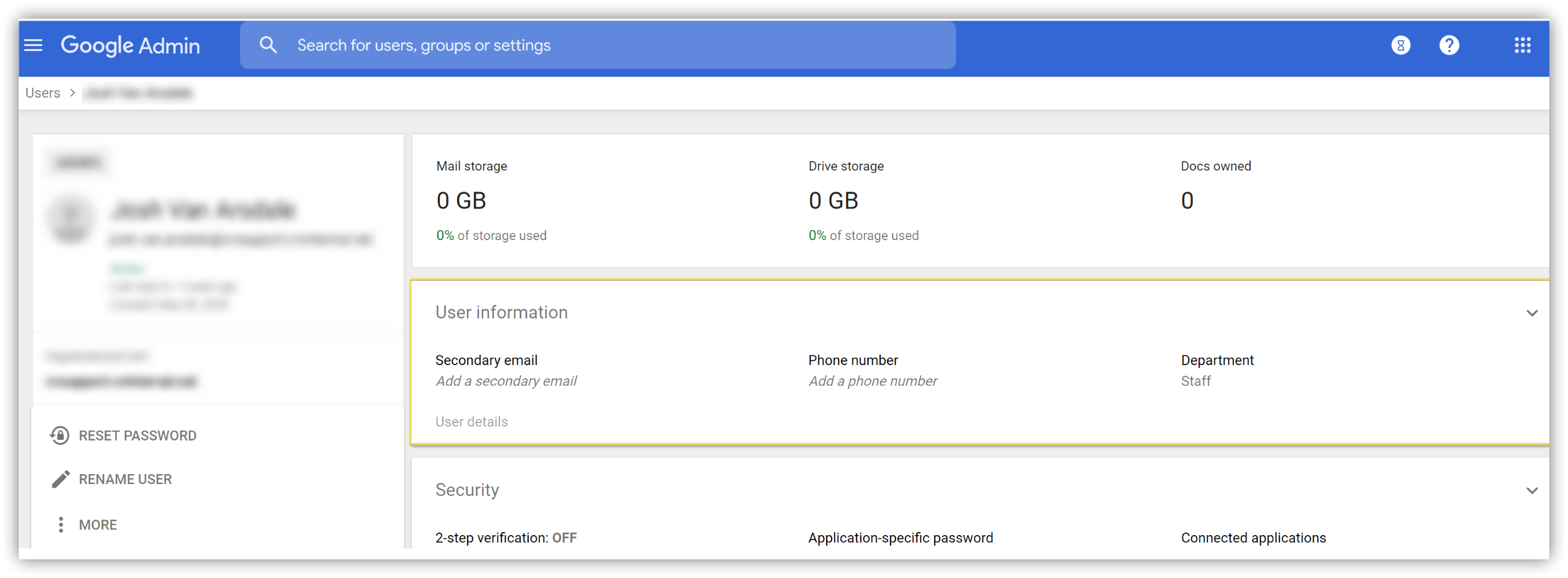
Task: Click the Docs owned label
Action: pos(1215,166)
